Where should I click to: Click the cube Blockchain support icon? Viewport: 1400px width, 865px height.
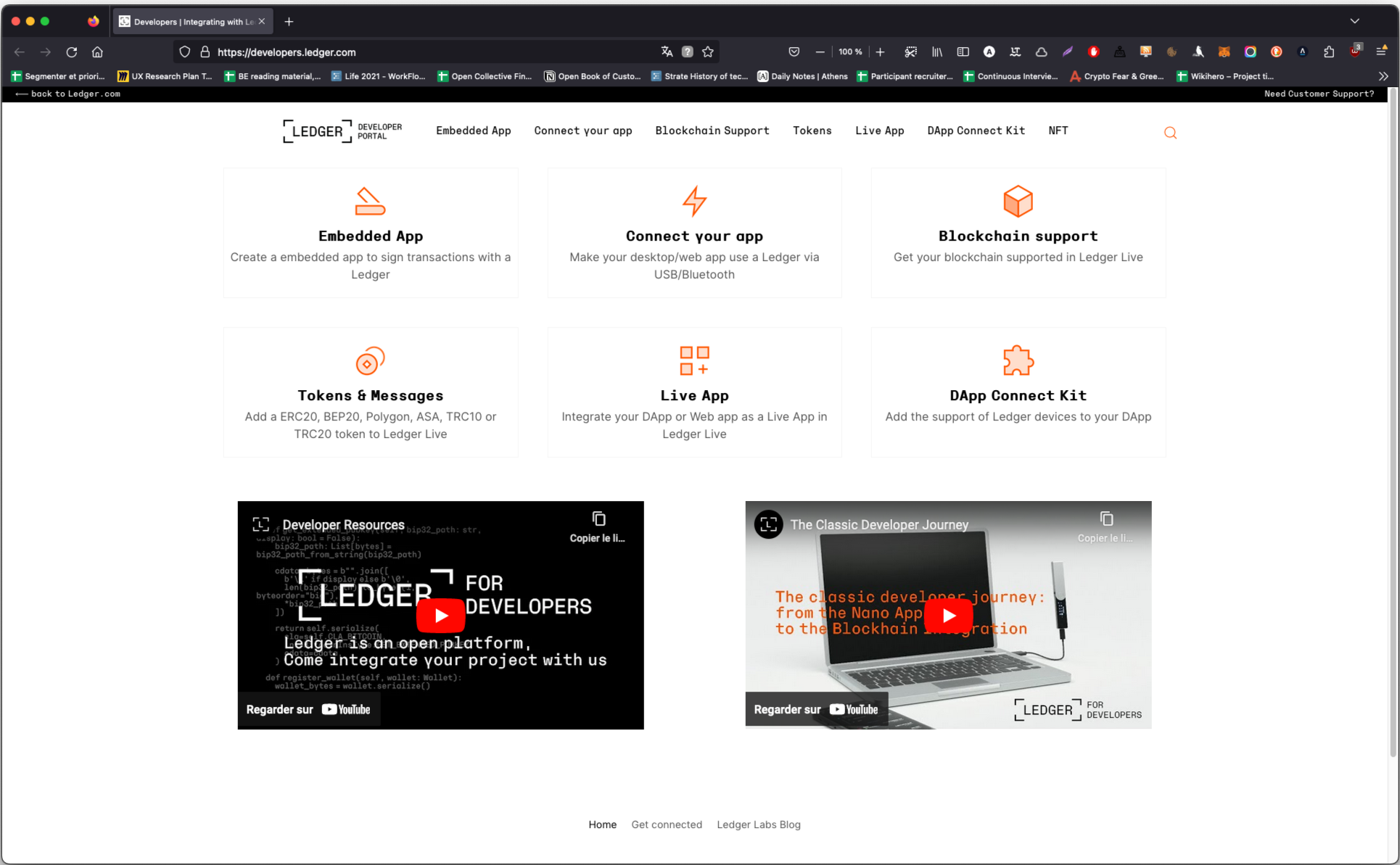1018,202
